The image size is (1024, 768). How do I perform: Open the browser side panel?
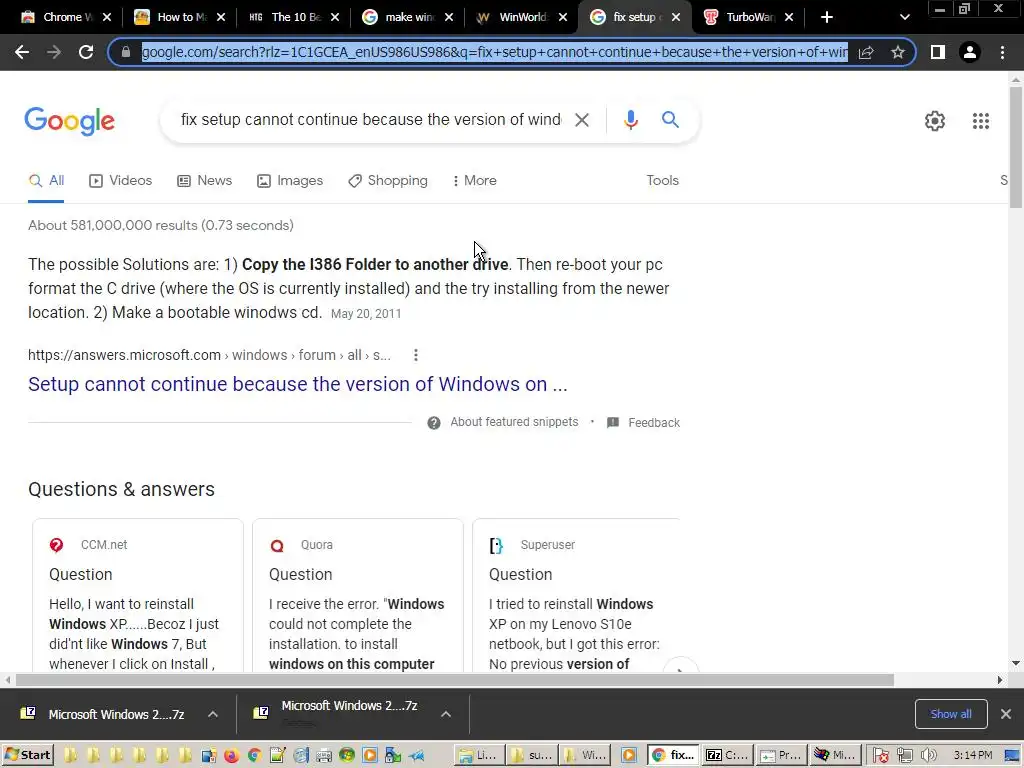coord(937,52)
